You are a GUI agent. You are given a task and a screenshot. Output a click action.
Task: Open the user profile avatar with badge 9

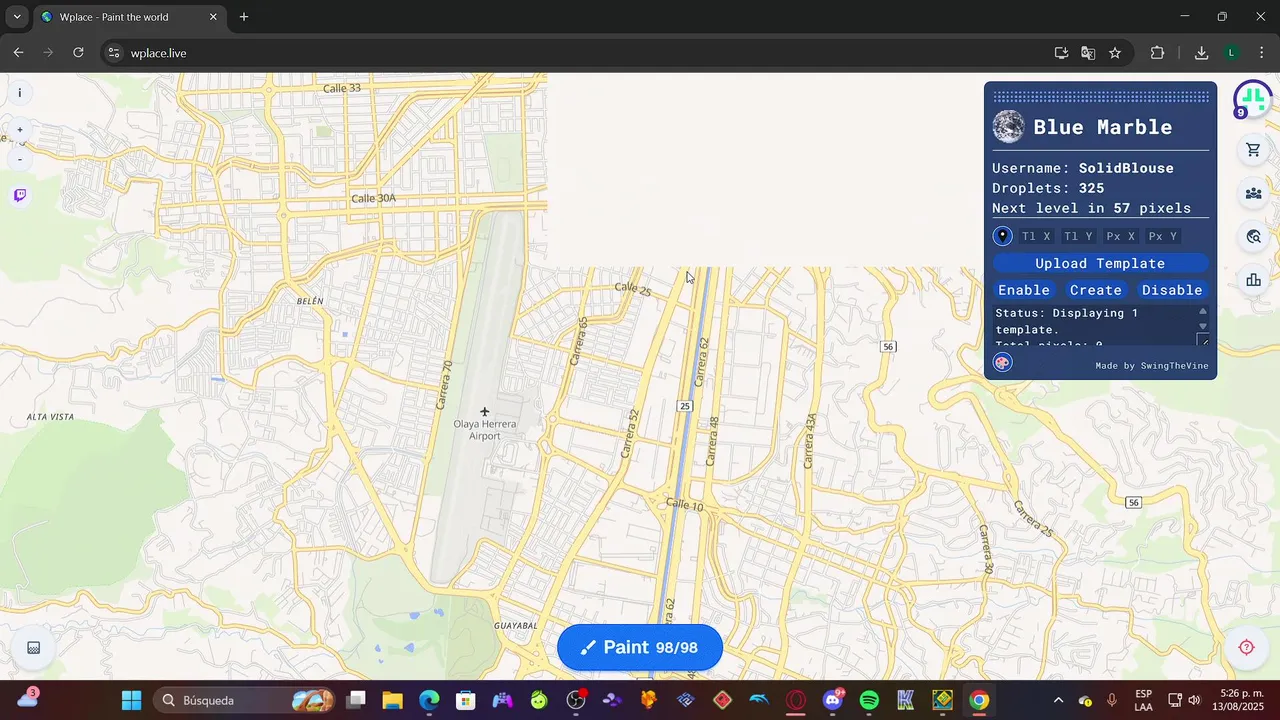tap(1252, 99)
